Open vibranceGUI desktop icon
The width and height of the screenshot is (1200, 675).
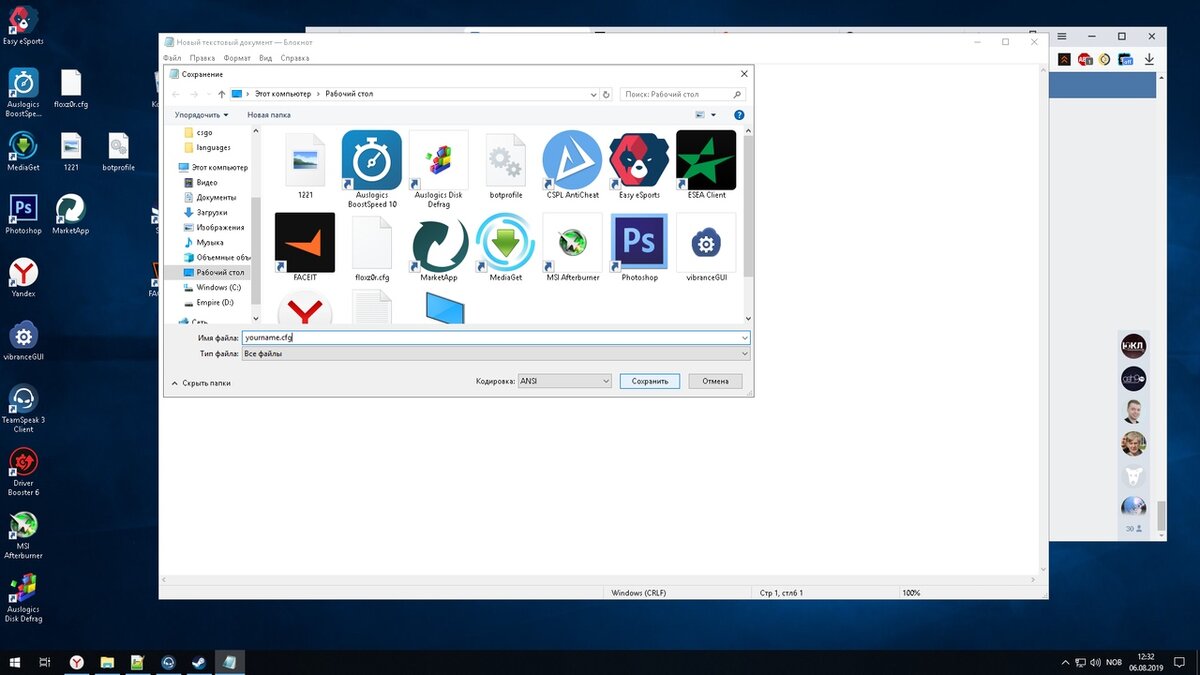pos(23,340)
